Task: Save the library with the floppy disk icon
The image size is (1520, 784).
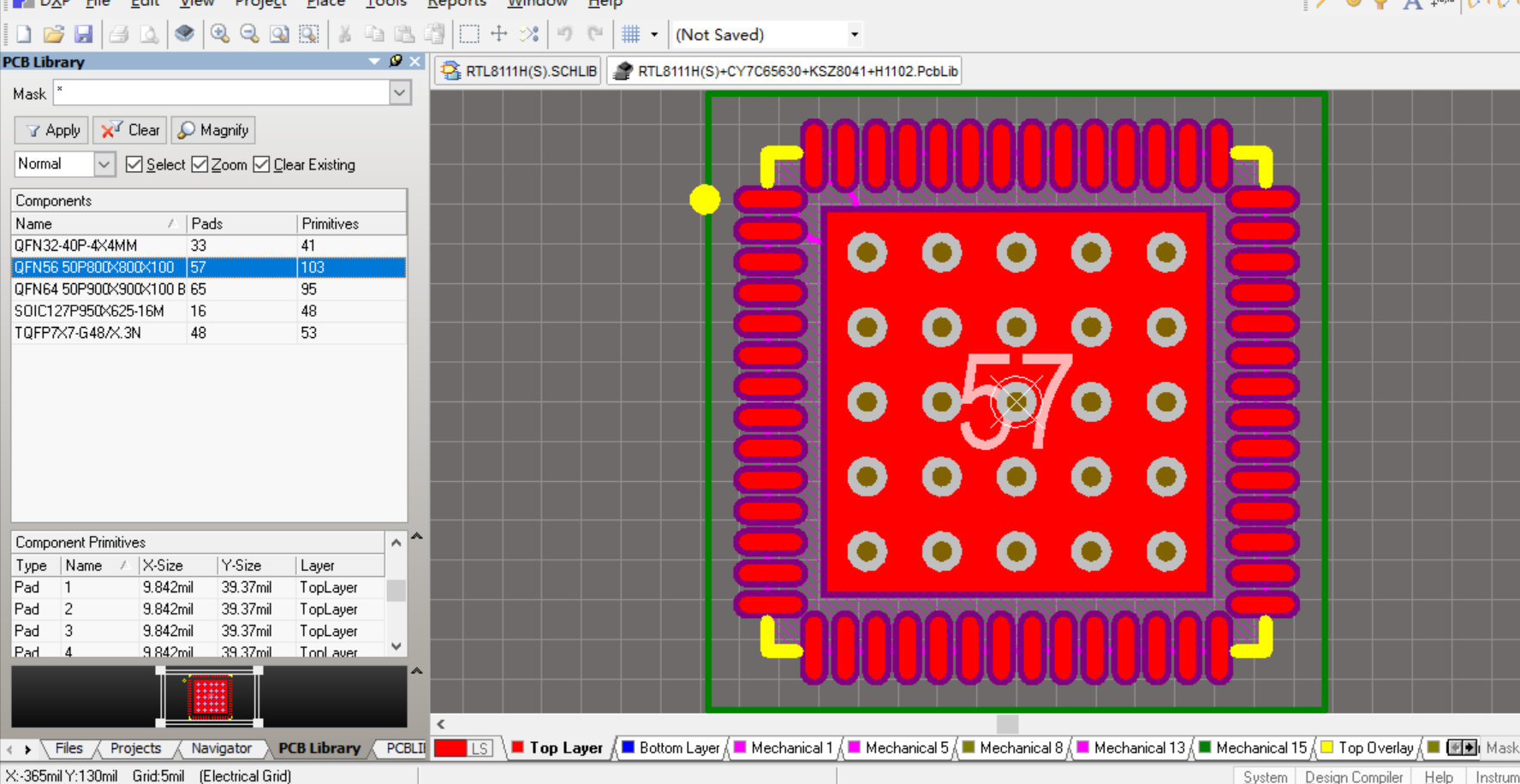Action: [83, 34]
